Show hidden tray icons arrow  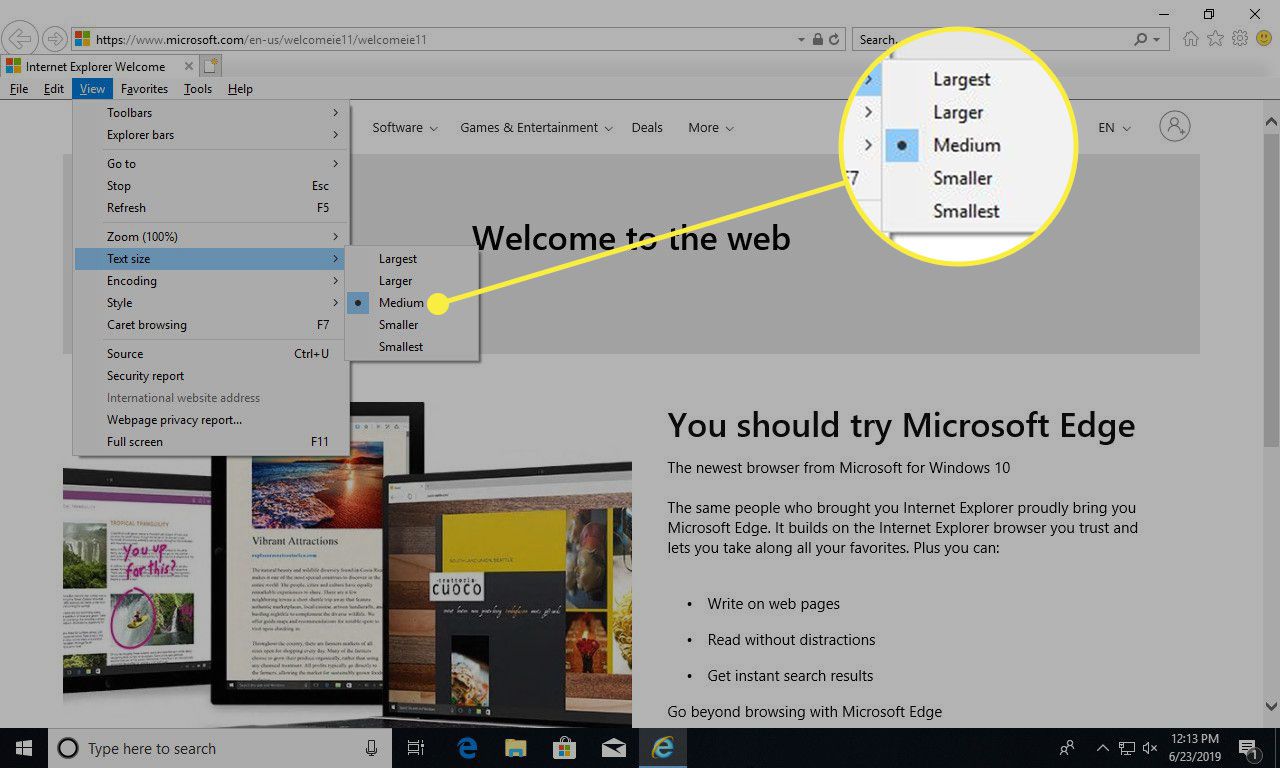(1103, 748)
